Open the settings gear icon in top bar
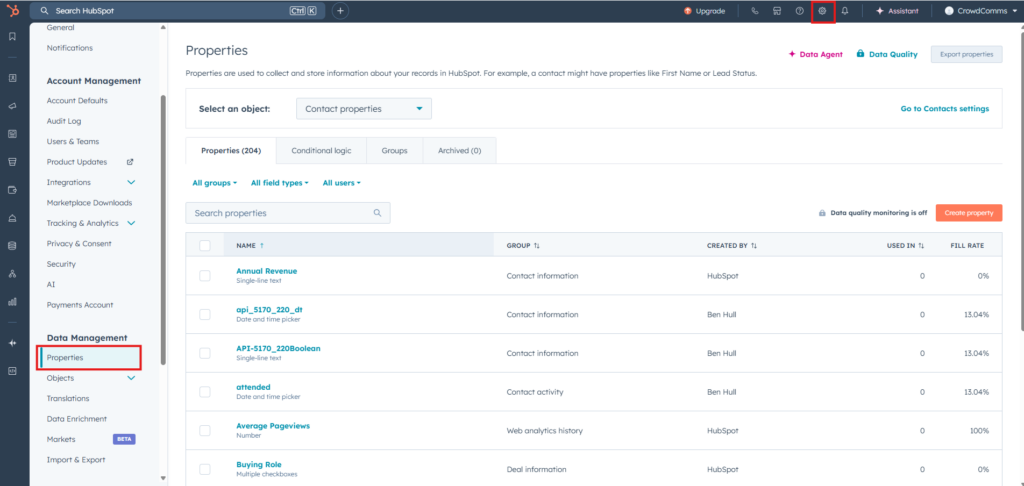 pos(822,11)
